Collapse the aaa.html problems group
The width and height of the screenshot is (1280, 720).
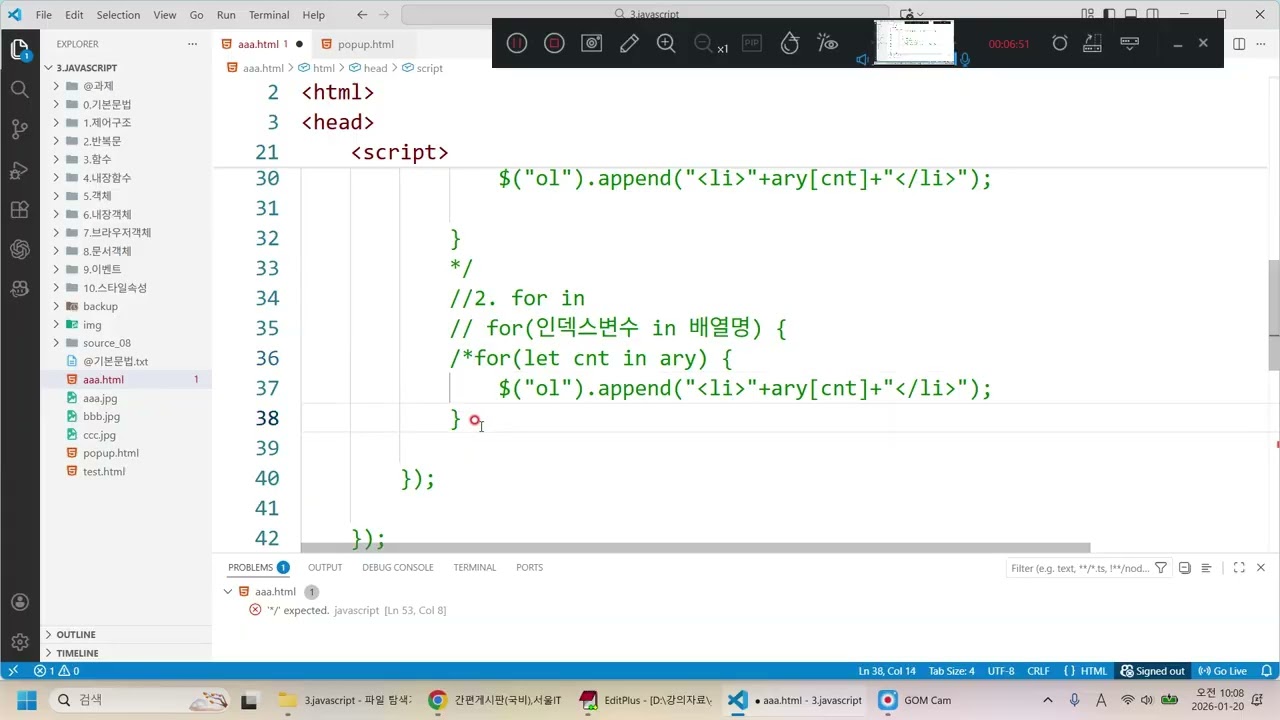228,592
